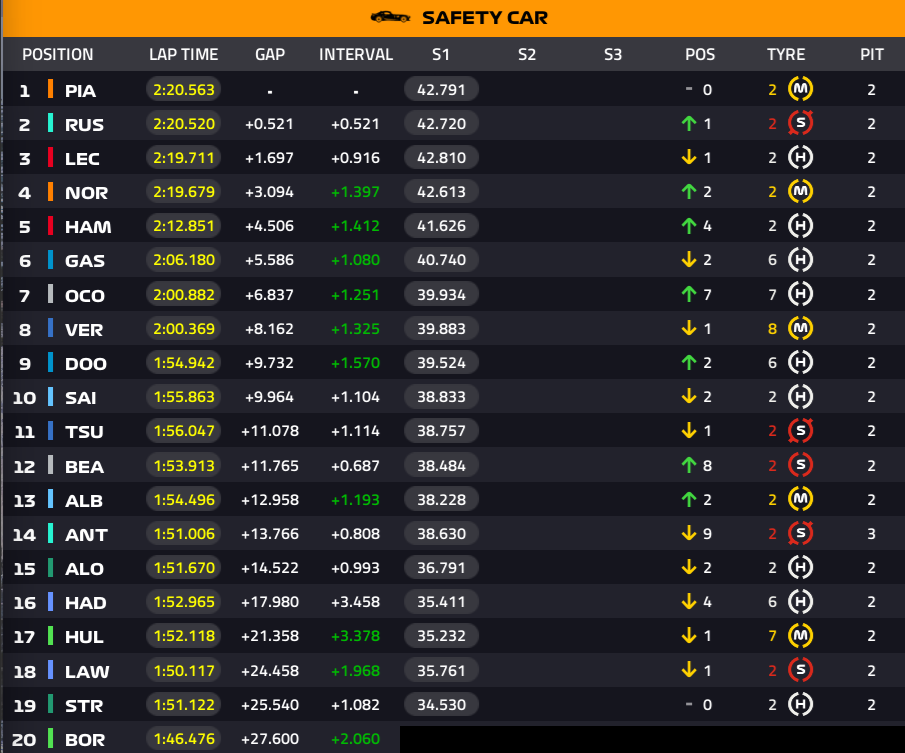Viewport: 905px width, 753px height.
Task: Click the TYRE column header
Action: (785, 55)
